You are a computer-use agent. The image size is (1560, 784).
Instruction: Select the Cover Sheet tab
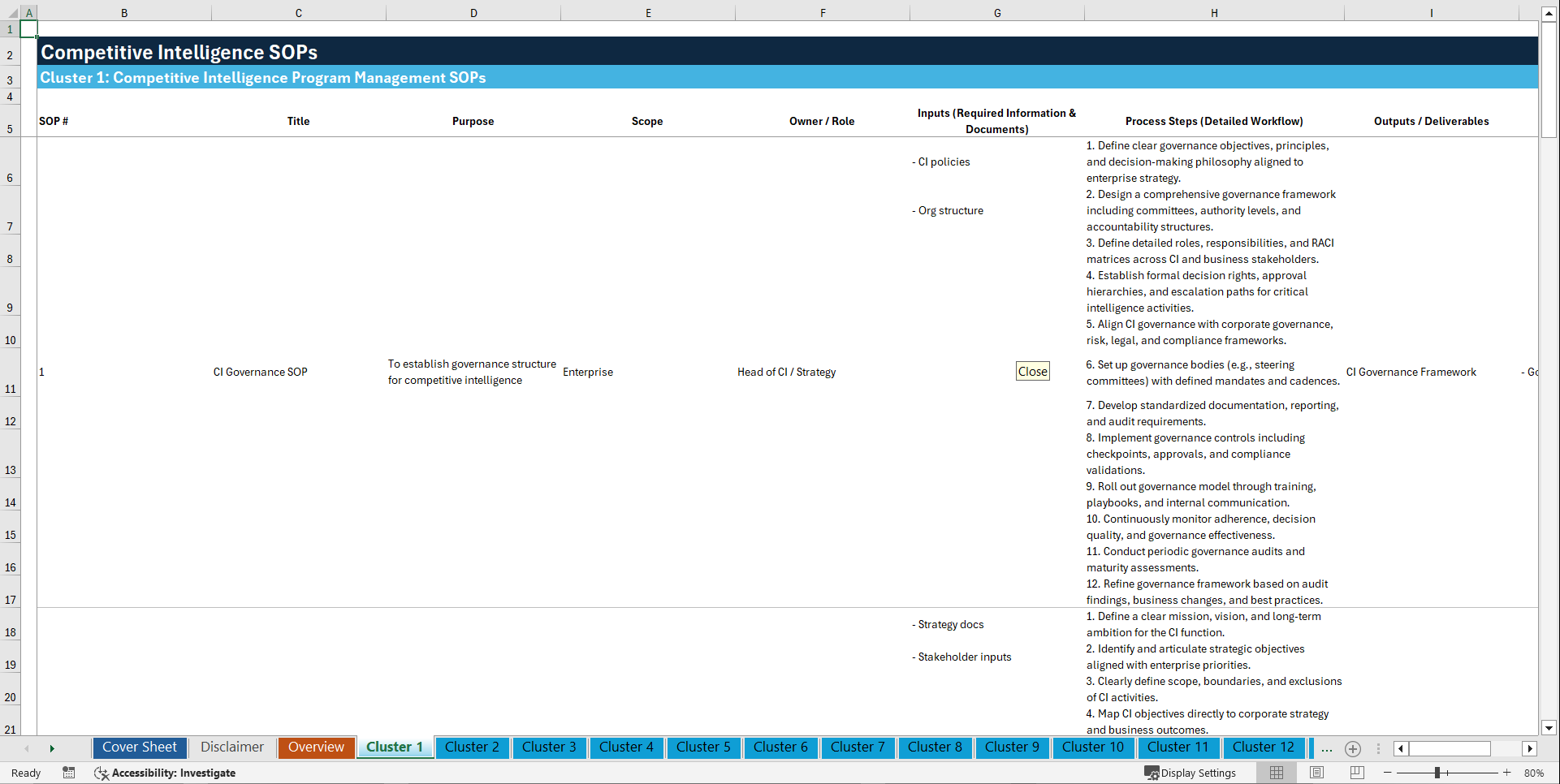tap(139, 747)
